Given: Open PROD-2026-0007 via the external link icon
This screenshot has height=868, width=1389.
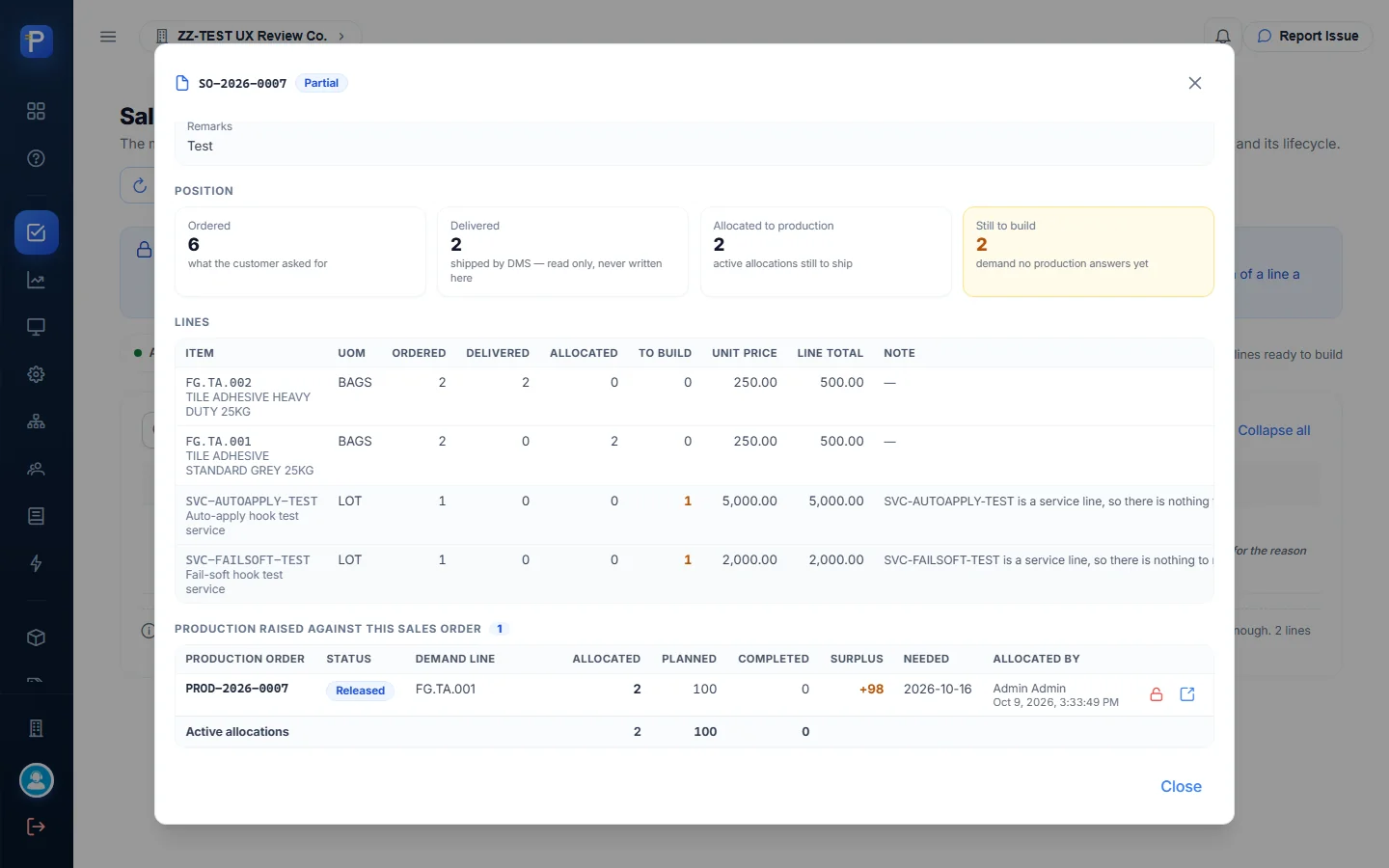Looking at the screenshot, I should pyautogui.click(x=1187, y=694).
